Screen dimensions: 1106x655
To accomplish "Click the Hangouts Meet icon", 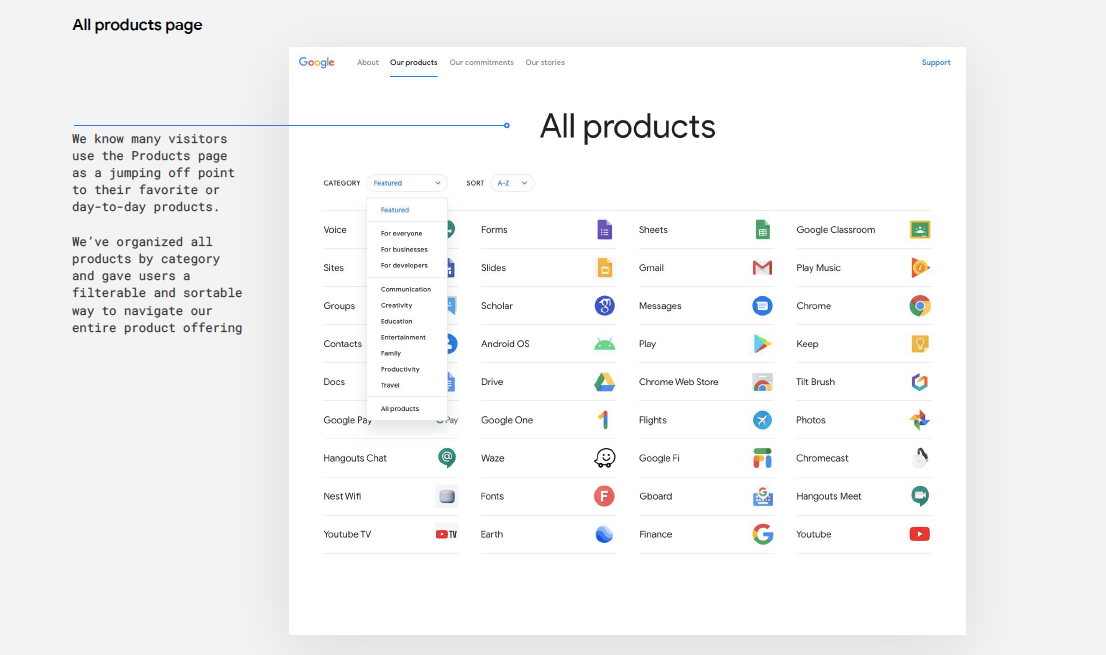I will 920,496.
